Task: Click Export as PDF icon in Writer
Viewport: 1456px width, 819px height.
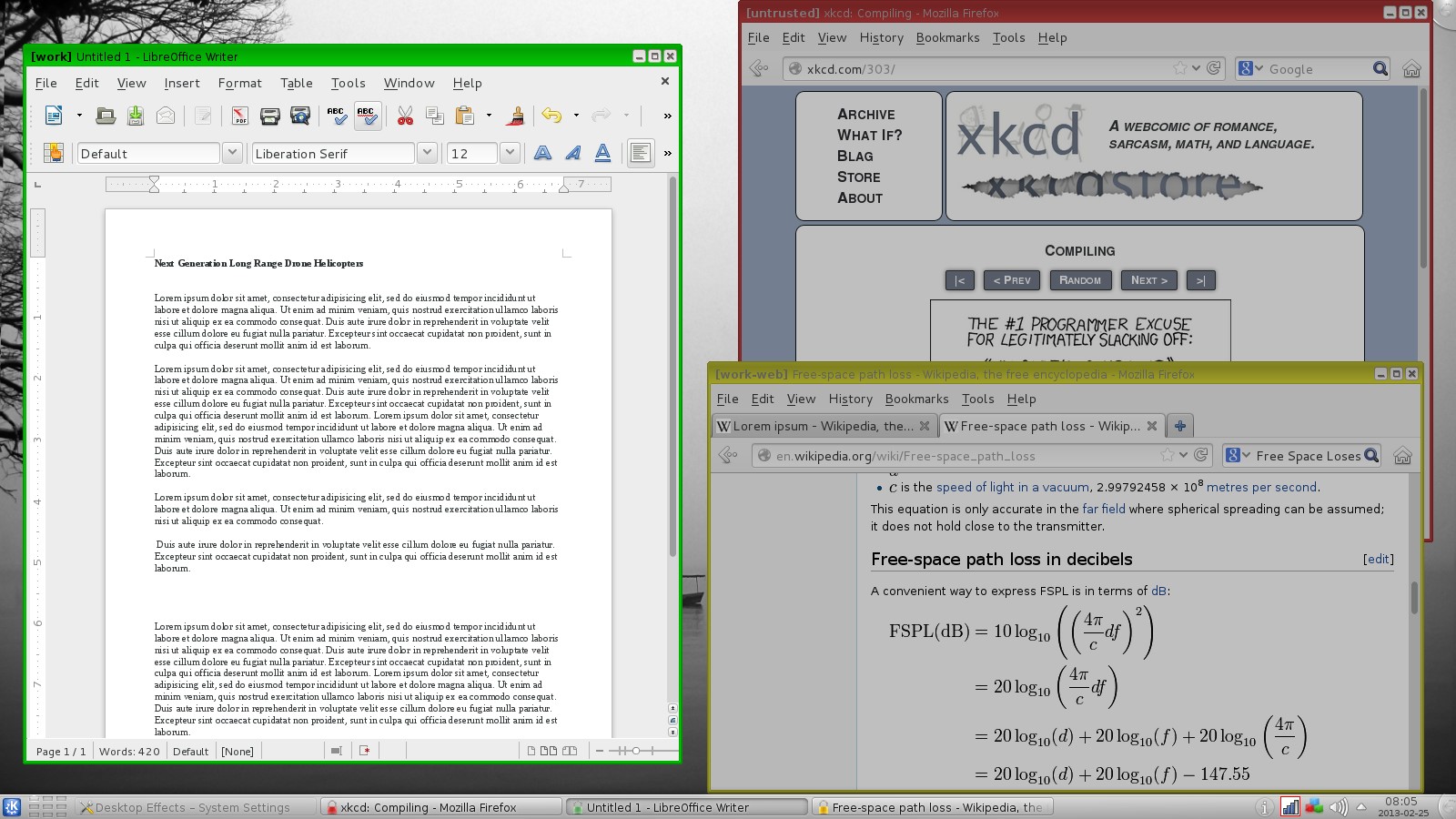Action: tap(239, 116)
